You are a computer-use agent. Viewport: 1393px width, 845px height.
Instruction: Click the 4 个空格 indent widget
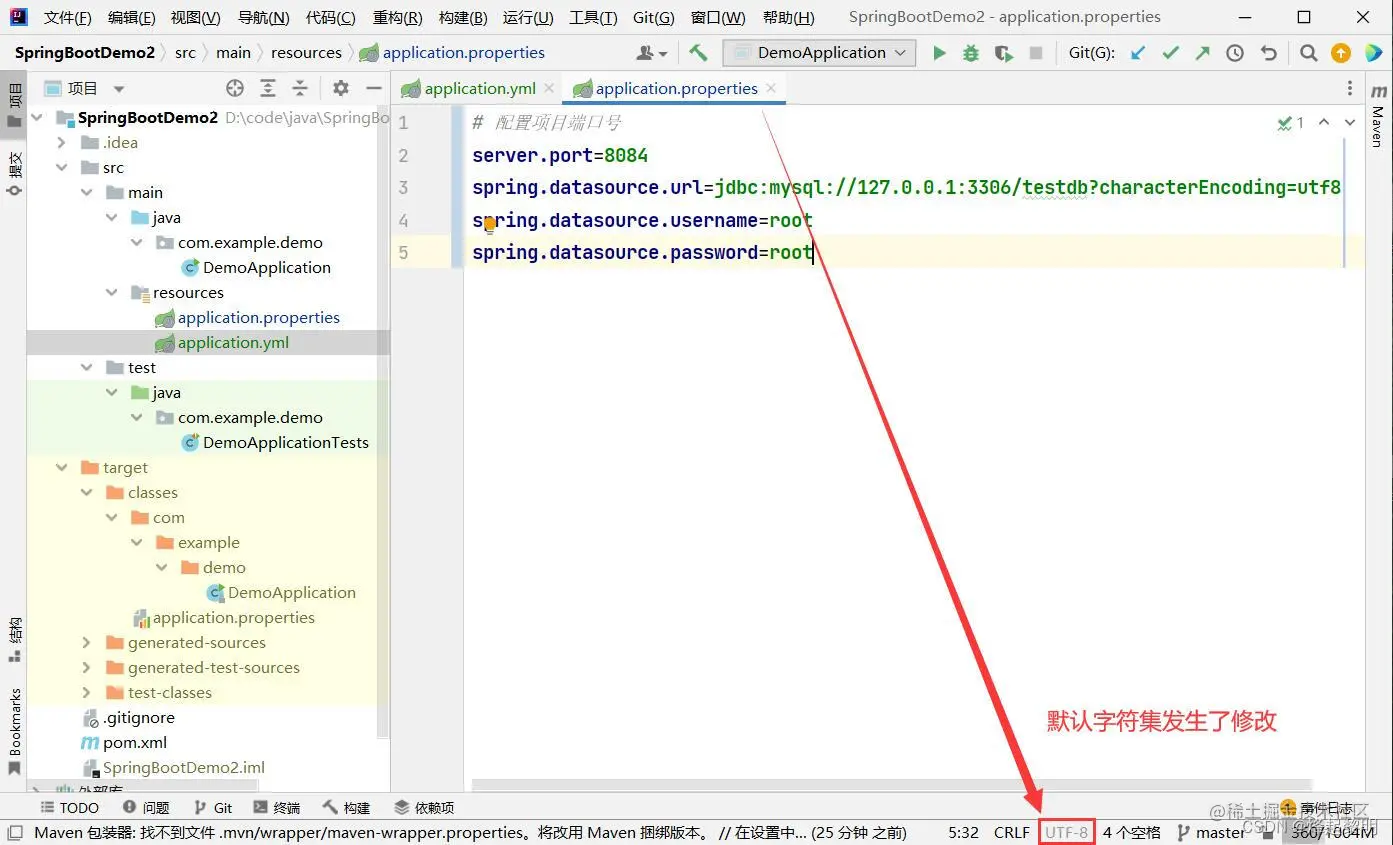1131,832
